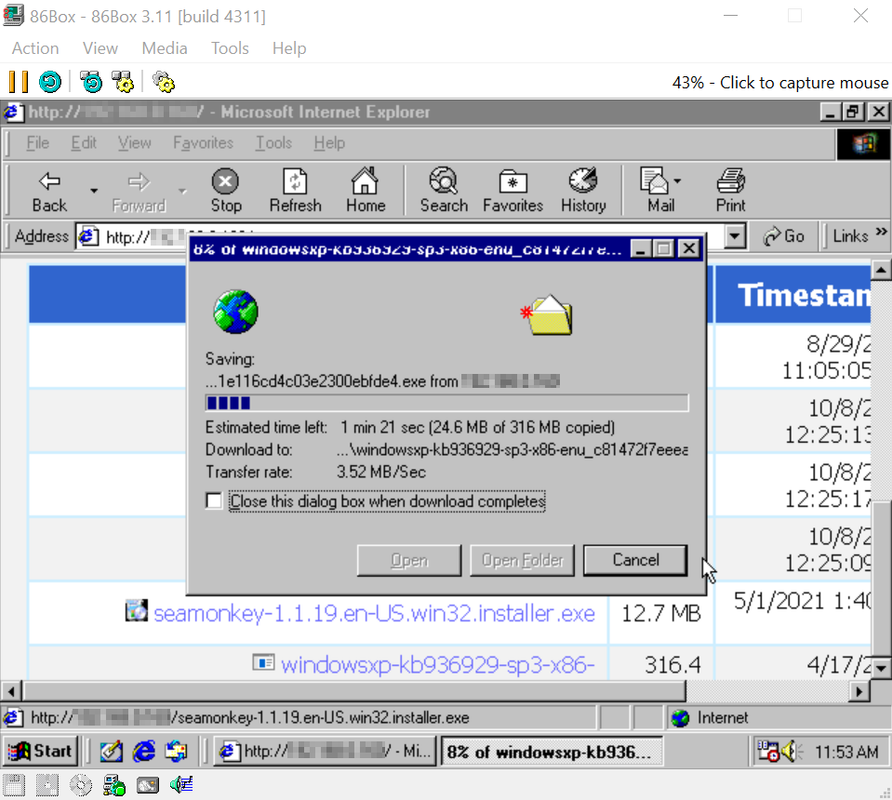Open Internet Explorer's Edit menu
Viewport: 892px width, 800px height.
84,143
